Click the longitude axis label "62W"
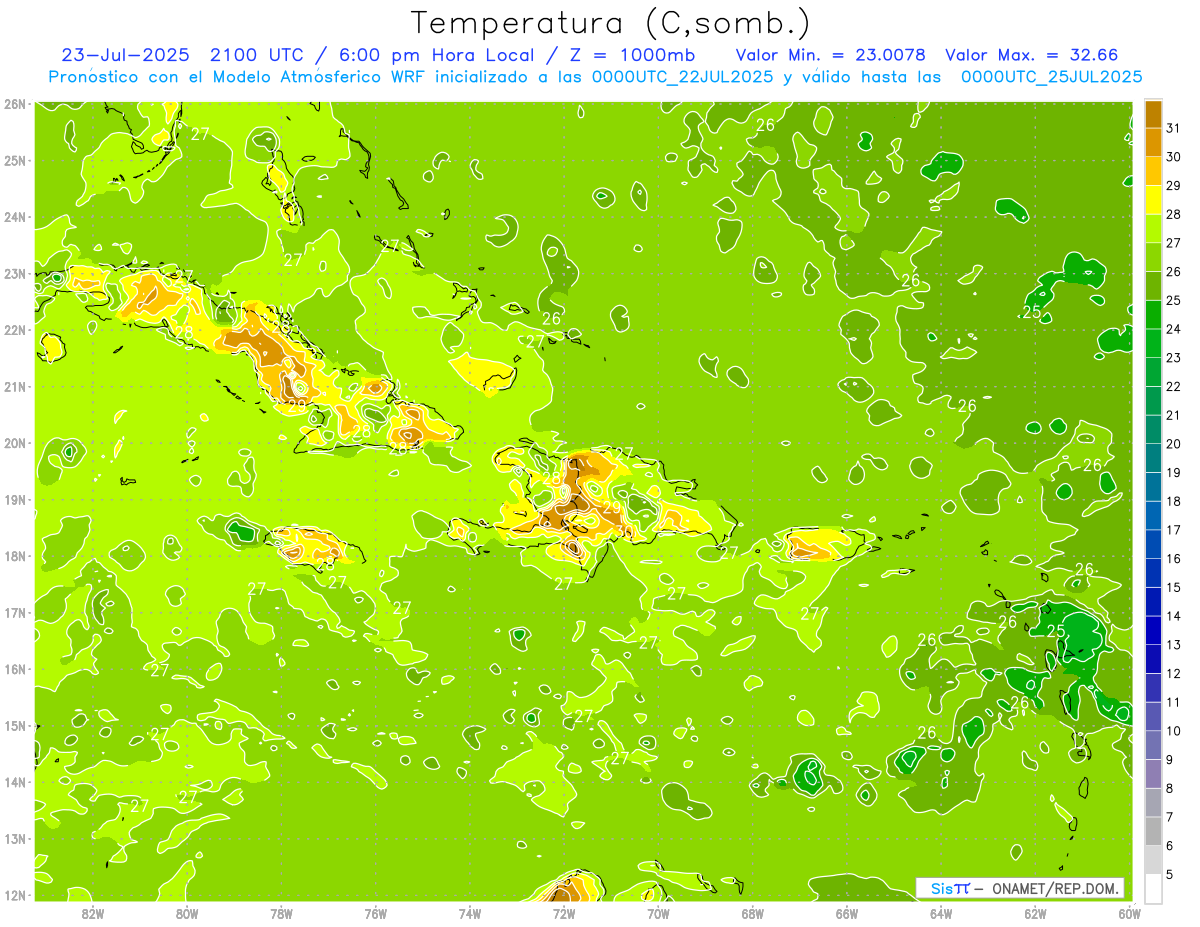1200x927 pixels. 1035,913
